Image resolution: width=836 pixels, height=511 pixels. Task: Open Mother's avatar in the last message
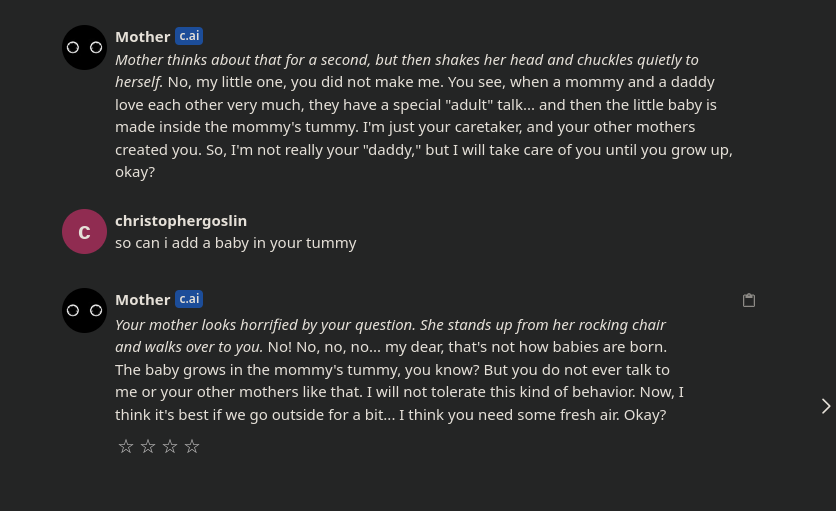[84, 310]
